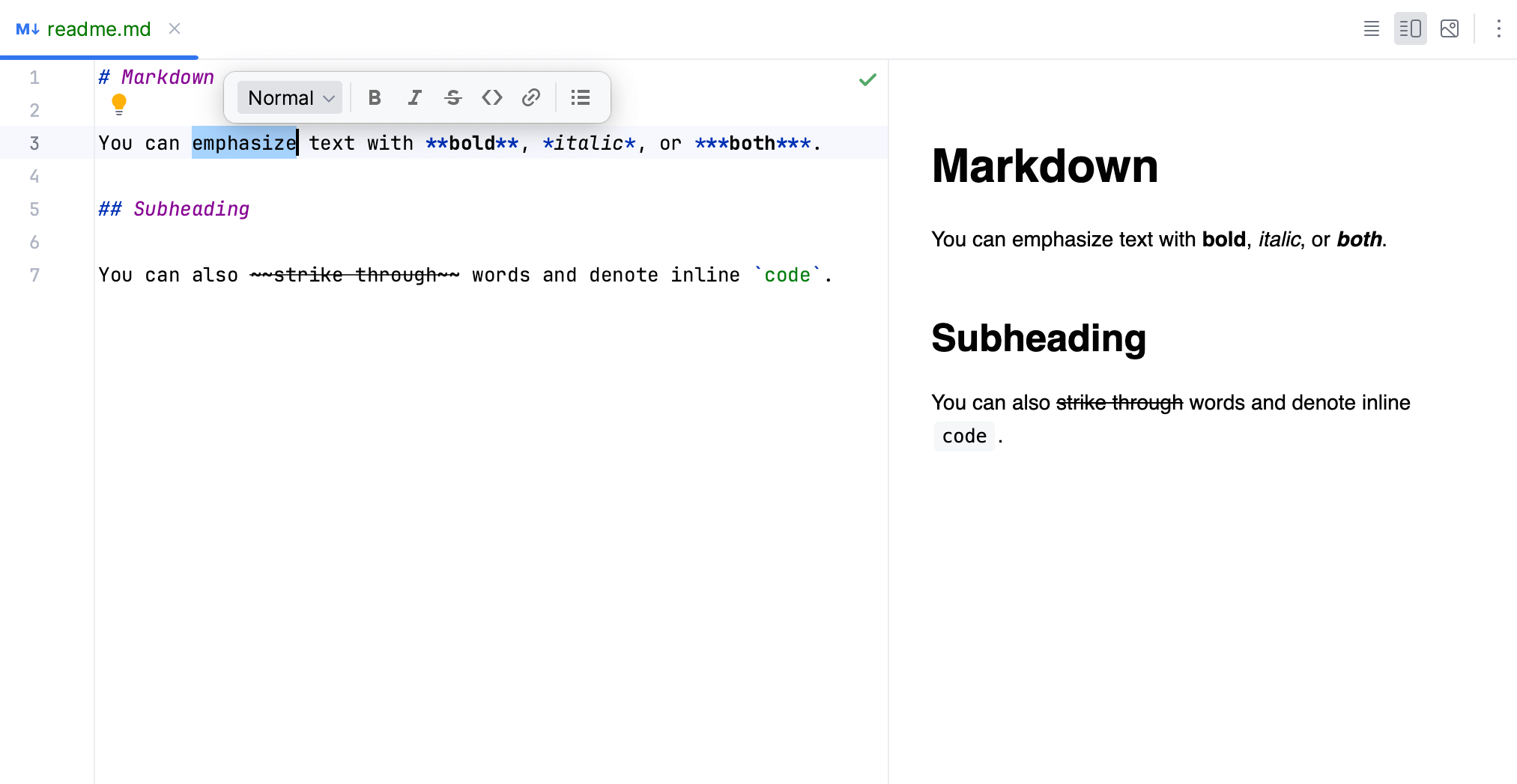Close the readme.md tab
The image size is (1517, 784).
coord(175,28)
